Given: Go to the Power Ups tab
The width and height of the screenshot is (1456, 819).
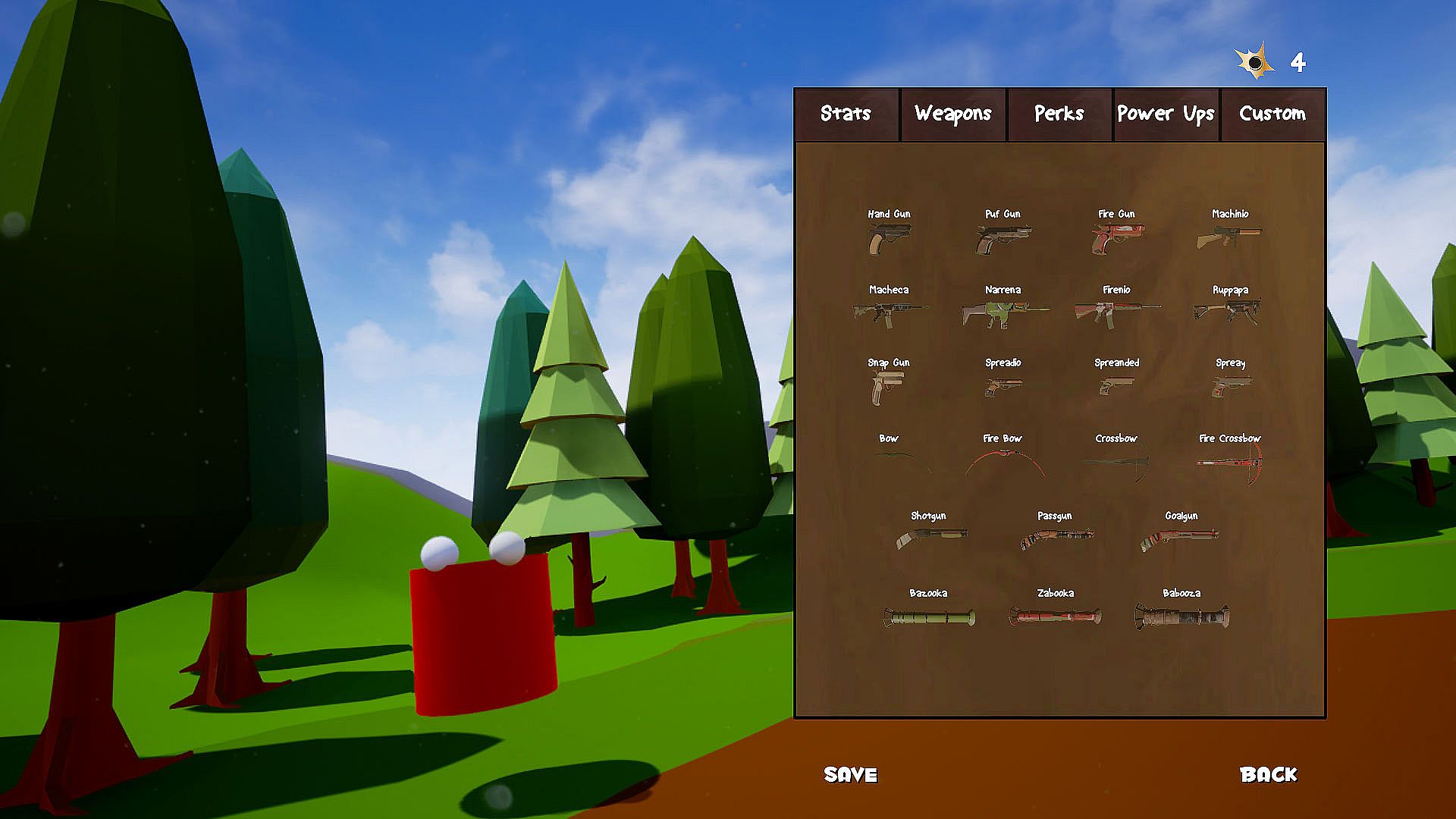Looking at the screenshot, I should tap(1166, 114).
